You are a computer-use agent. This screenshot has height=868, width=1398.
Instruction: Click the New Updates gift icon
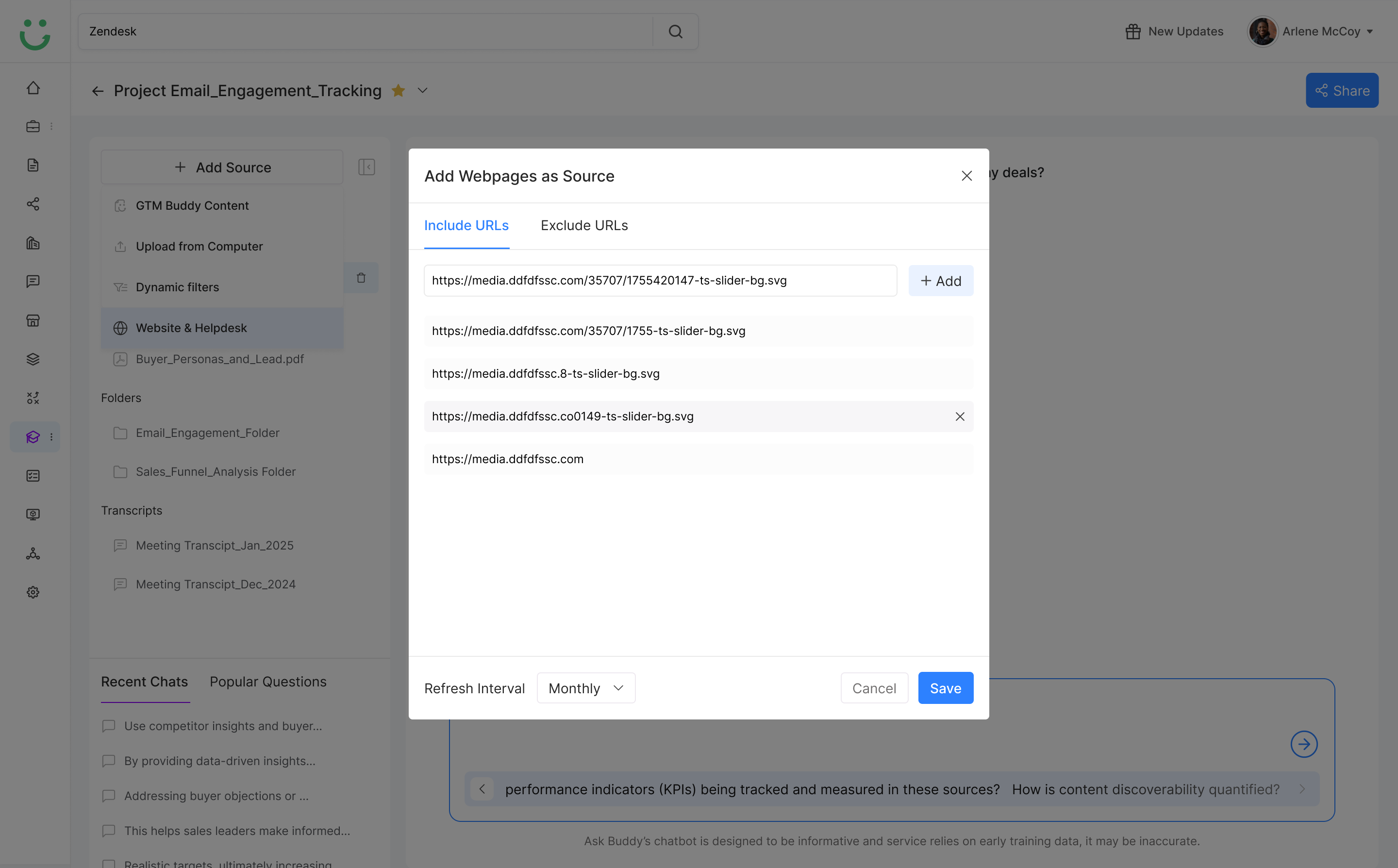pos(1133,32)
